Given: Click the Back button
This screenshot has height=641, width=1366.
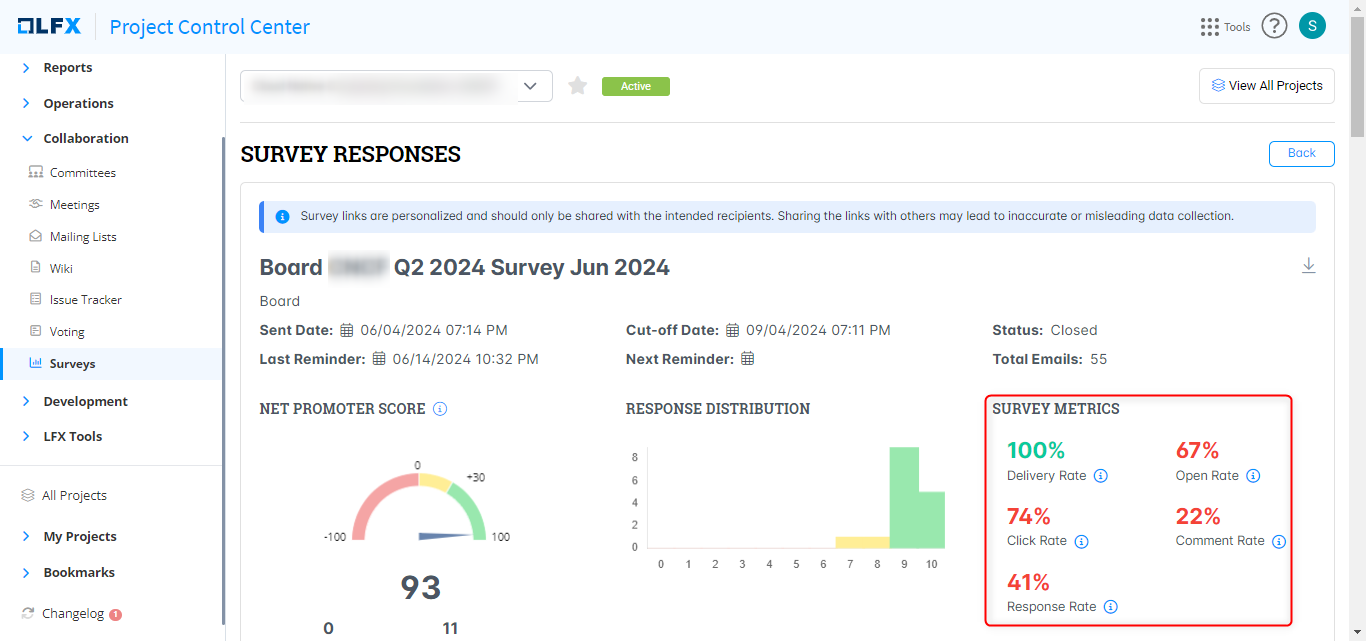Looking at the screenshot, I should coord(1301,153).
